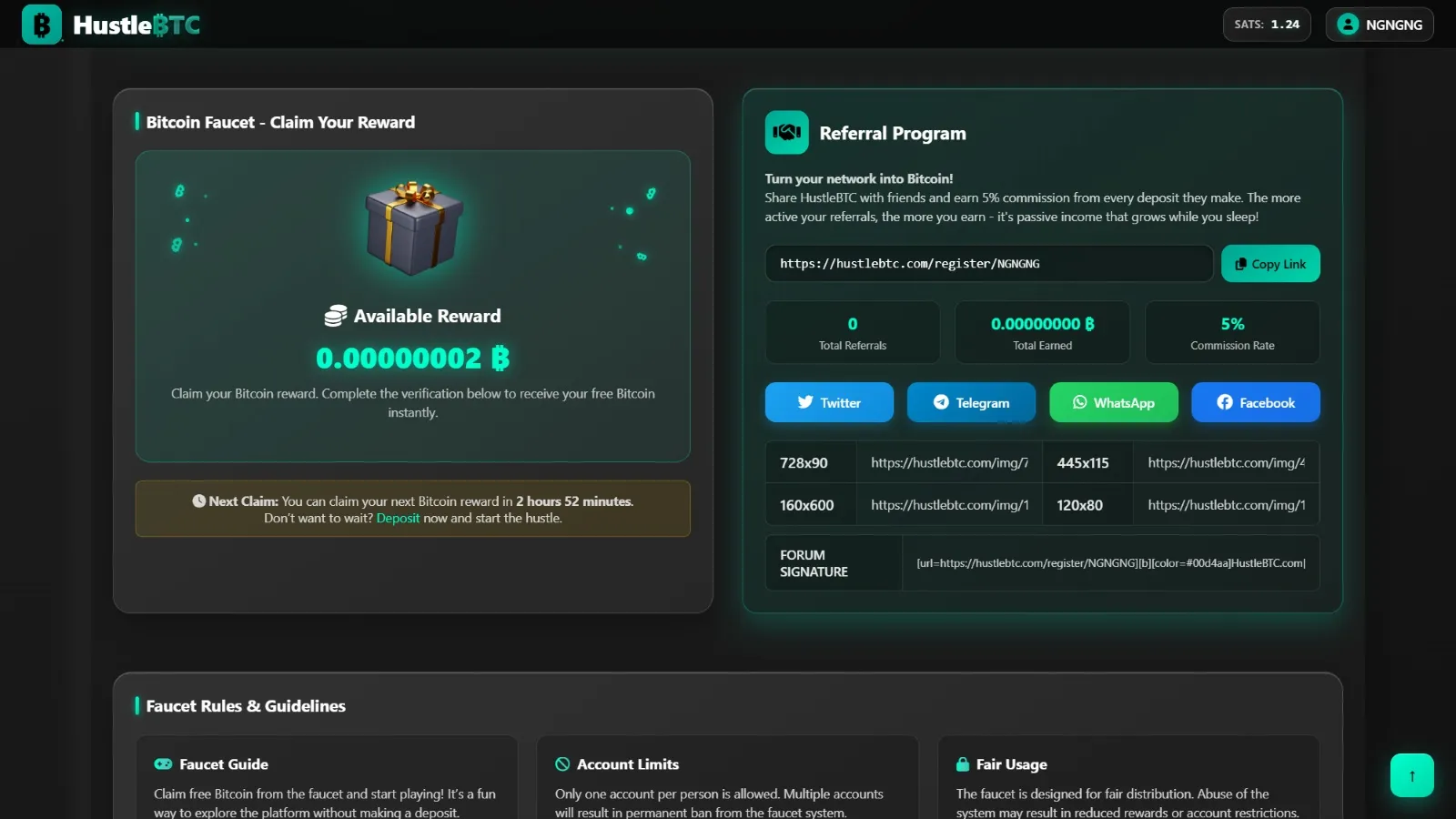Image resolution: width=1456 pixels, height=819 pixels.
Task: Click the HustleBTC Bitcoin logo icon
Action: (x=42, y=25)
